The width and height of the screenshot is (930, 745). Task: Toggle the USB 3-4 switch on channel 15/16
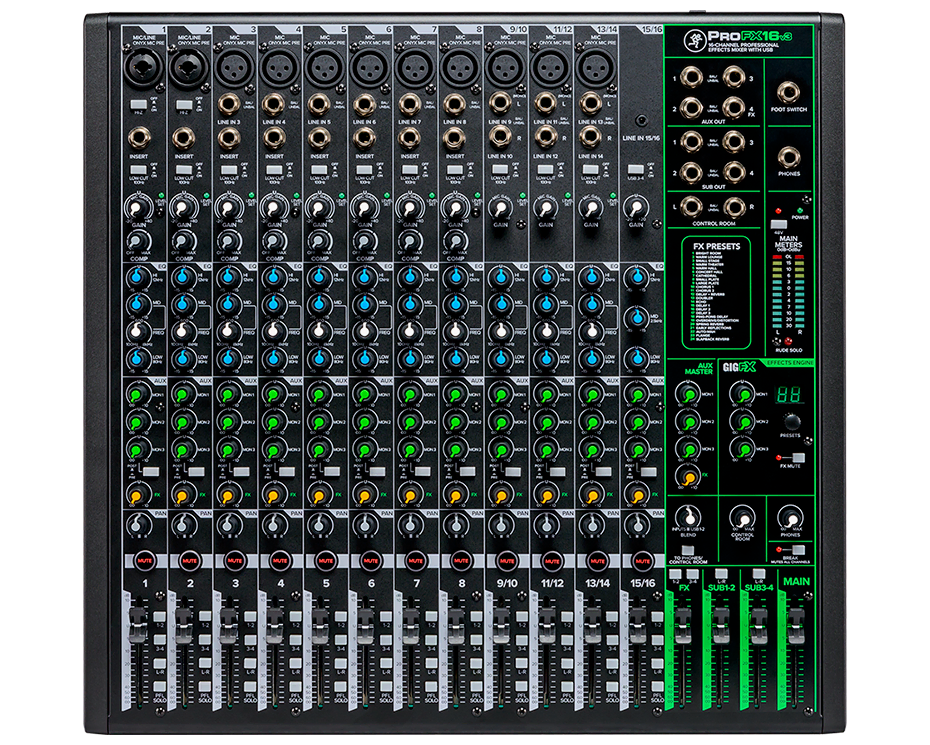click(635, 169)
